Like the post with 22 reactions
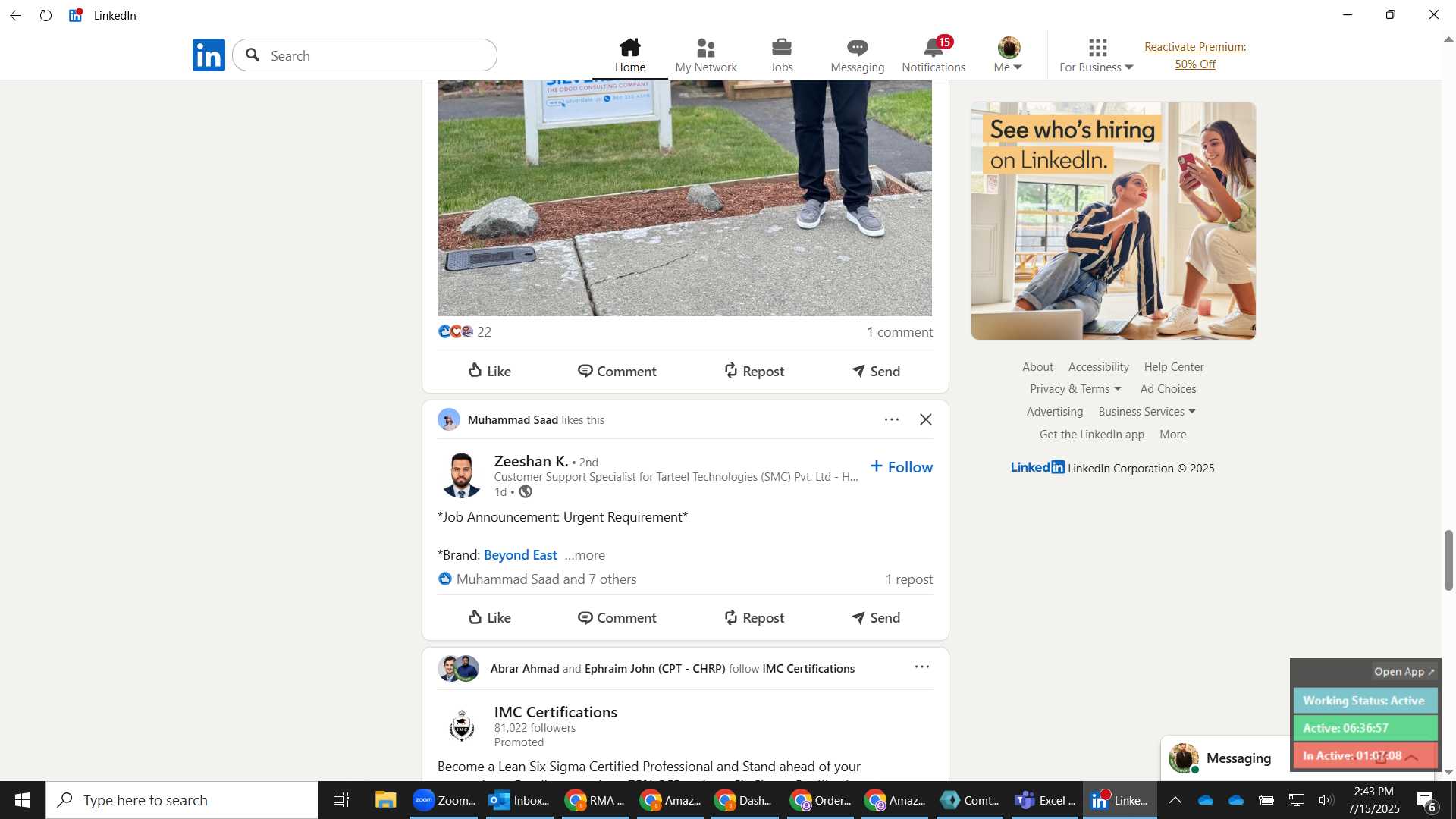1456x819 pixels. [x=489, y=371]
